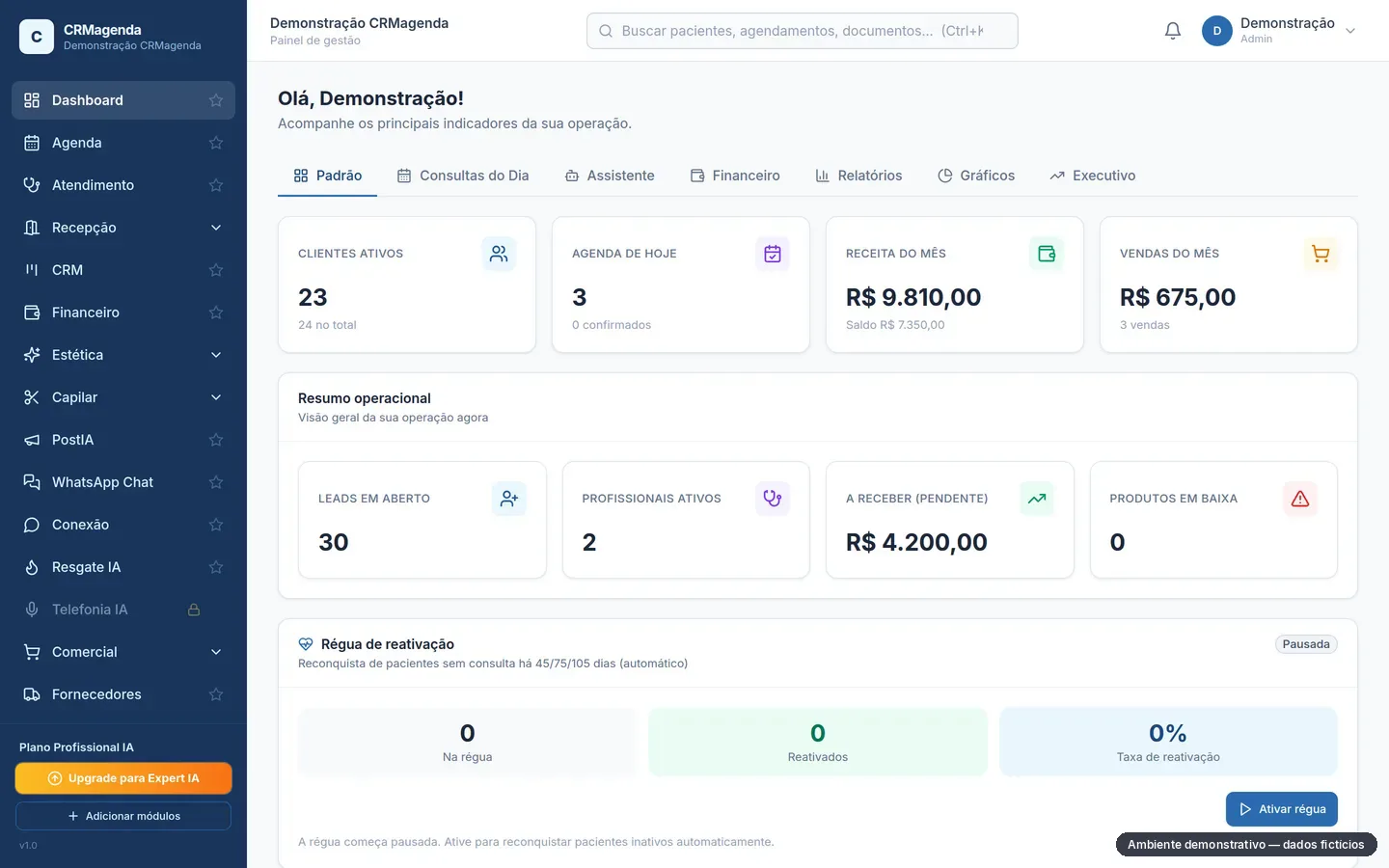1389x868 pixels.
Task: Open the Gráficos tab
Action: (976, 176)
